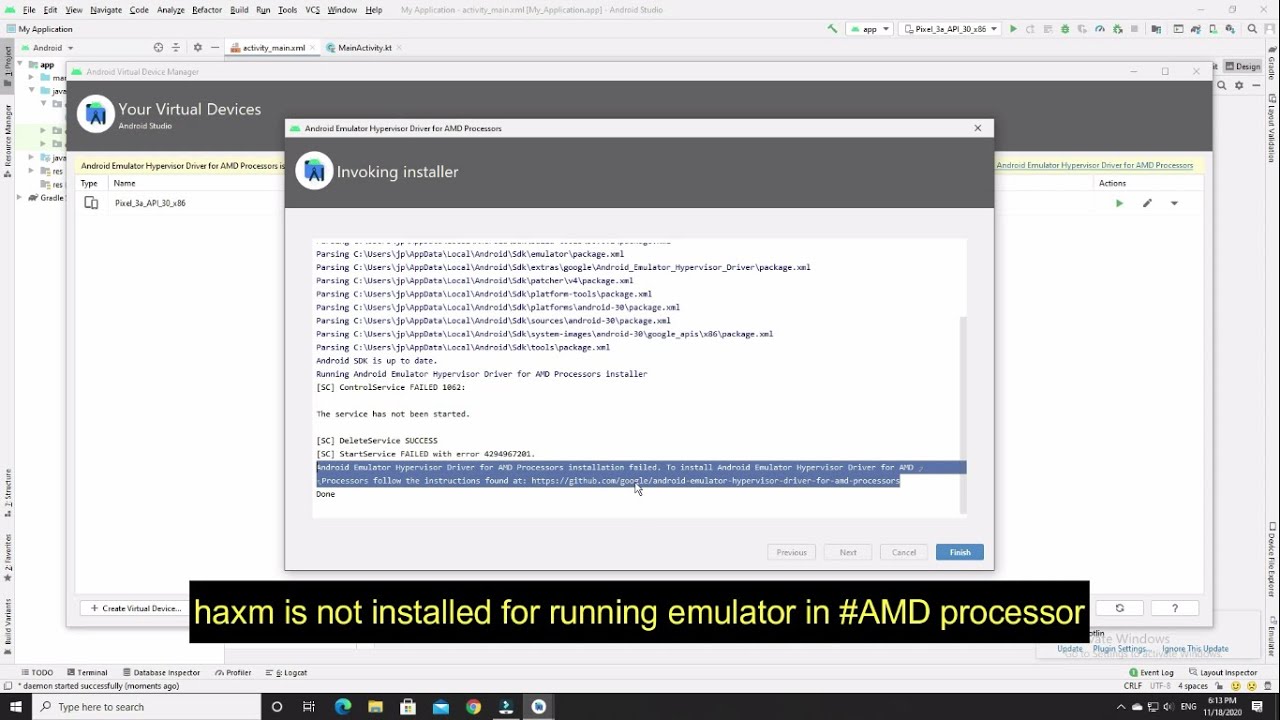
Task: Click the Finish button in installer dialog
Action: tap(960, 552)
